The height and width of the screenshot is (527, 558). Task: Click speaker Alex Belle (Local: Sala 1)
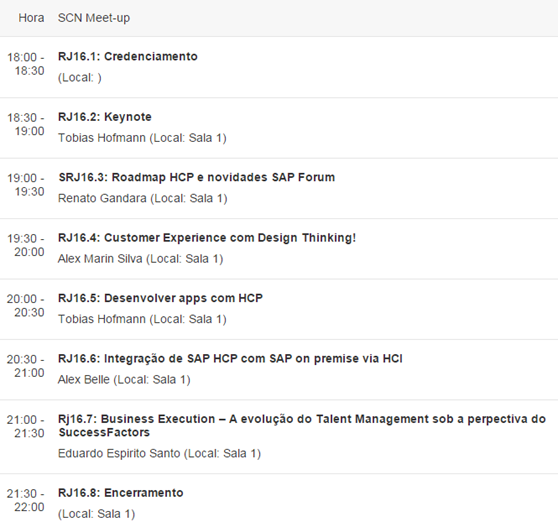pyautogui.click(x=124, y=380)
